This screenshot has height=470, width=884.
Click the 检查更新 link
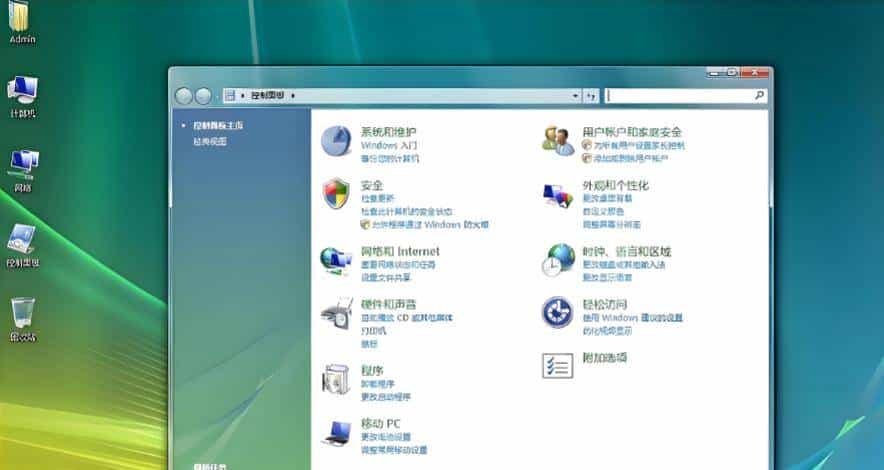point(378,198)
